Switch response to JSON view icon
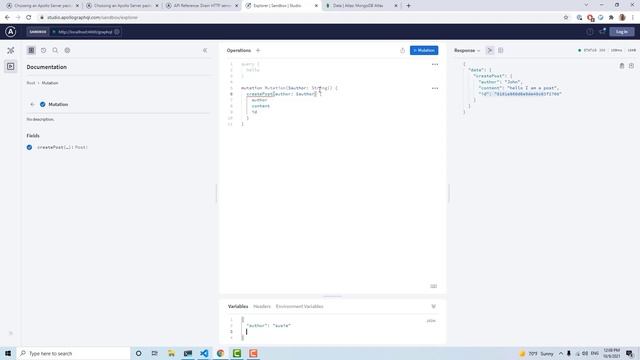This screenshot has width=640, height=360. coord(490,50)
